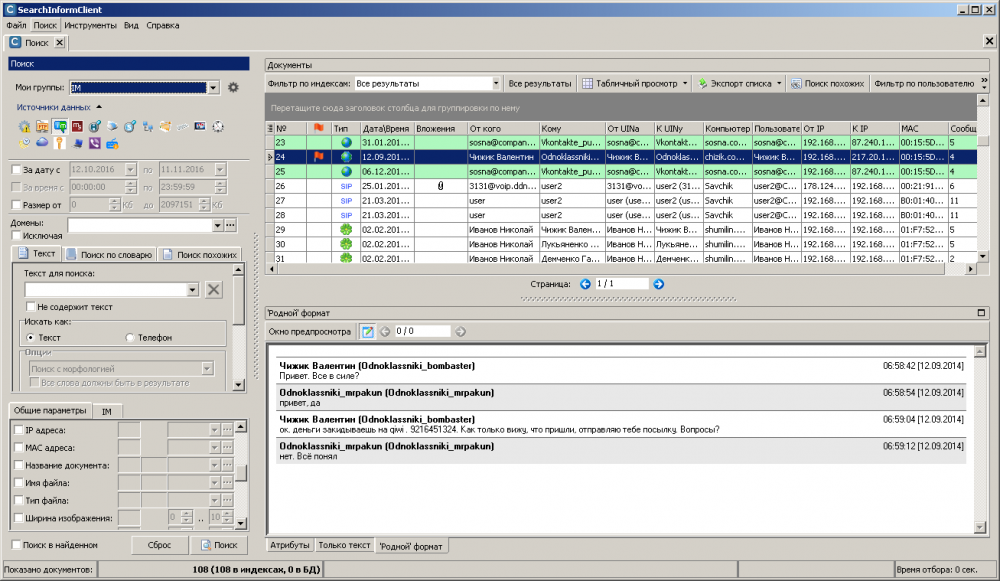Collapse the Источники данных section
1000x581 pixels.
pos(99,107)
